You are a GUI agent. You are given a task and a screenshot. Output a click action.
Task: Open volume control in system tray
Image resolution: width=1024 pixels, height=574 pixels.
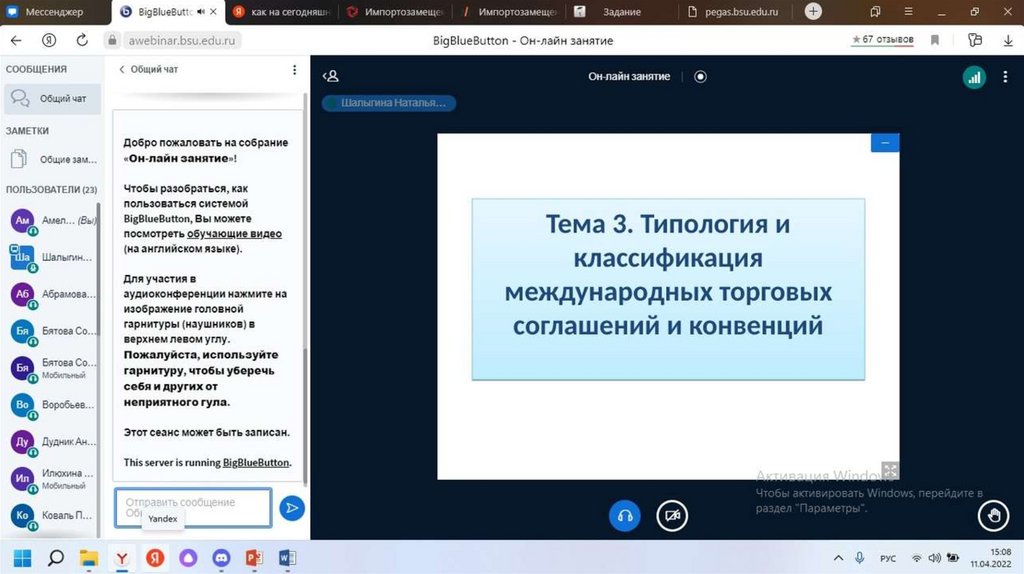pyautogui.click(x=935, y=558)
